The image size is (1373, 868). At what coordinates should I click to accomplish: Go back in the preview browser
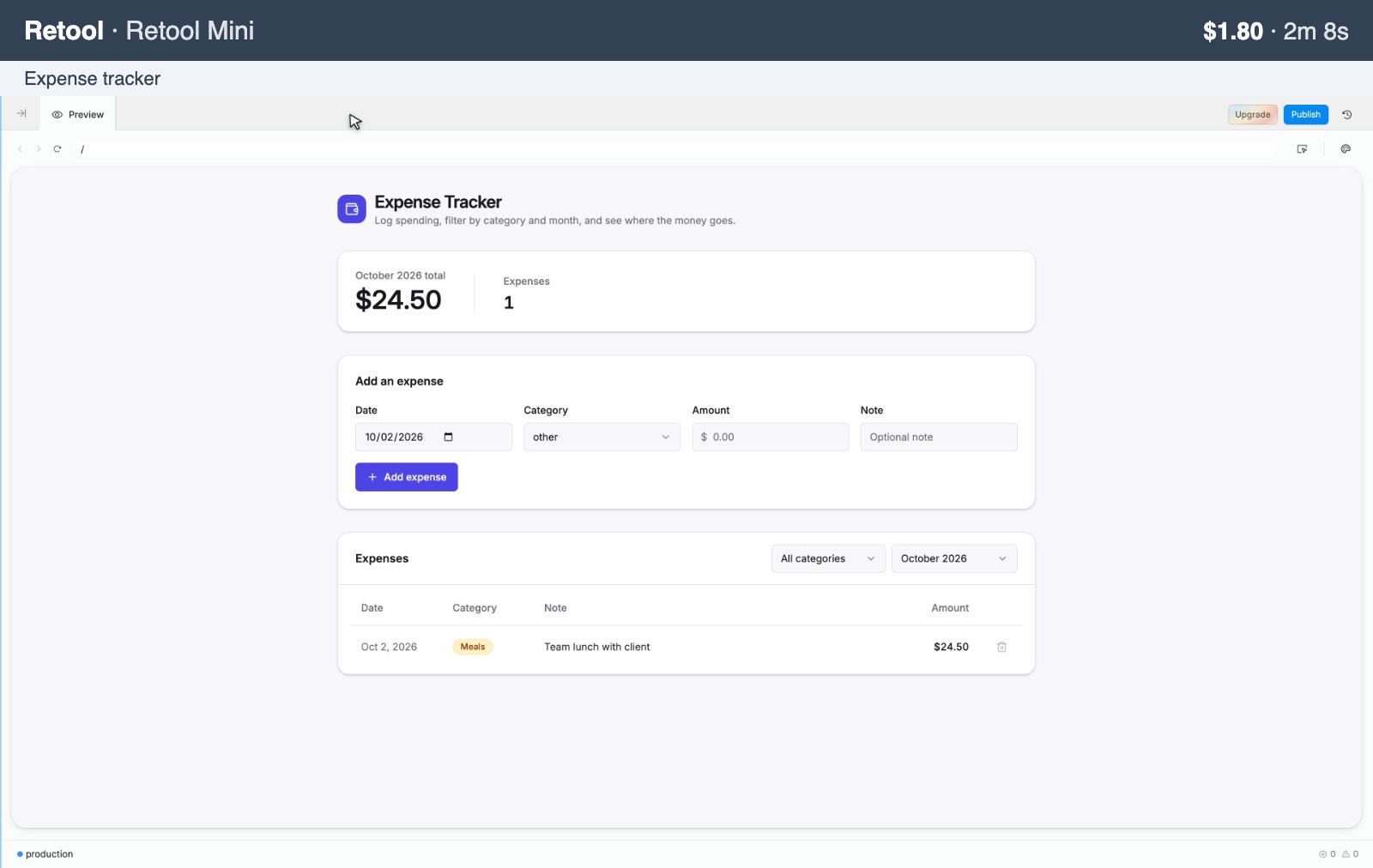pyautogui.click(x=20, y=148)
